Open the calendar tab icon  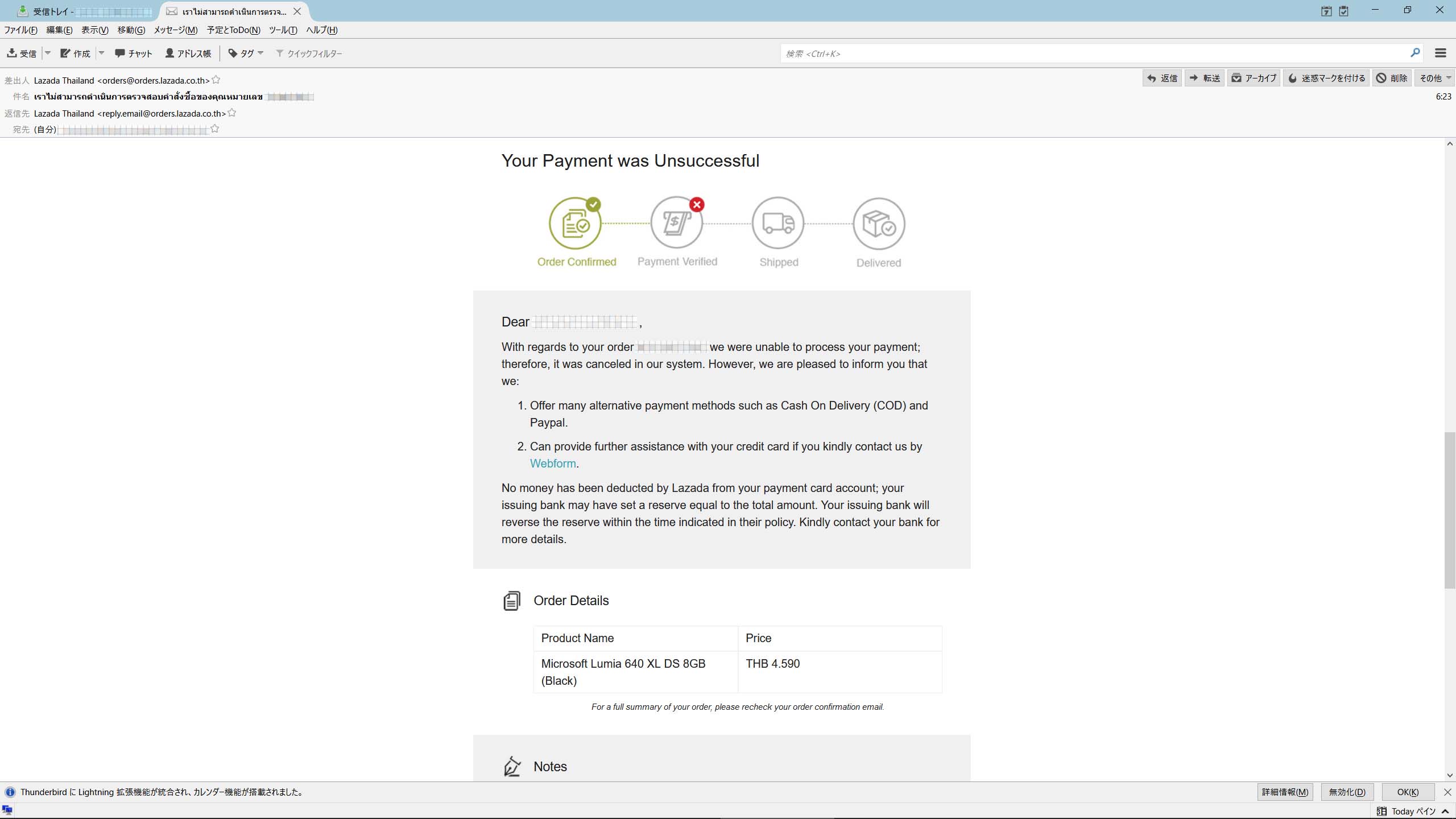[1326, 11]
